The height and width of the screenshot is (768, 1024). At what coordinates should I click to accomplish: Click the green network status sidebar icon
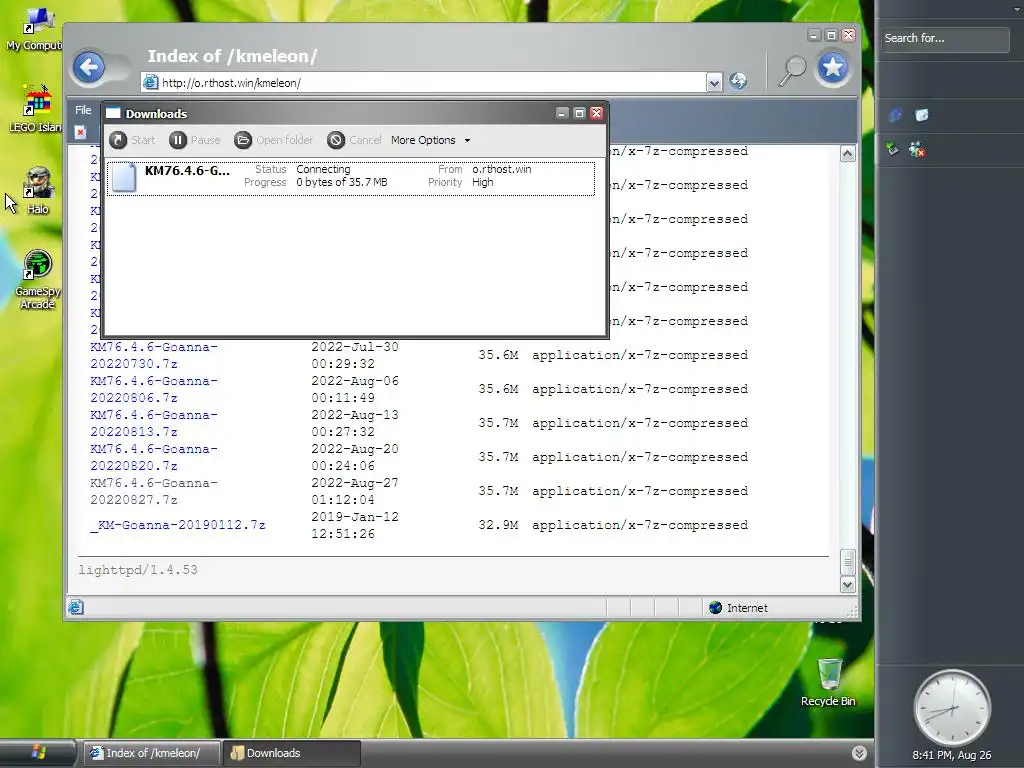tap(893, 150)
